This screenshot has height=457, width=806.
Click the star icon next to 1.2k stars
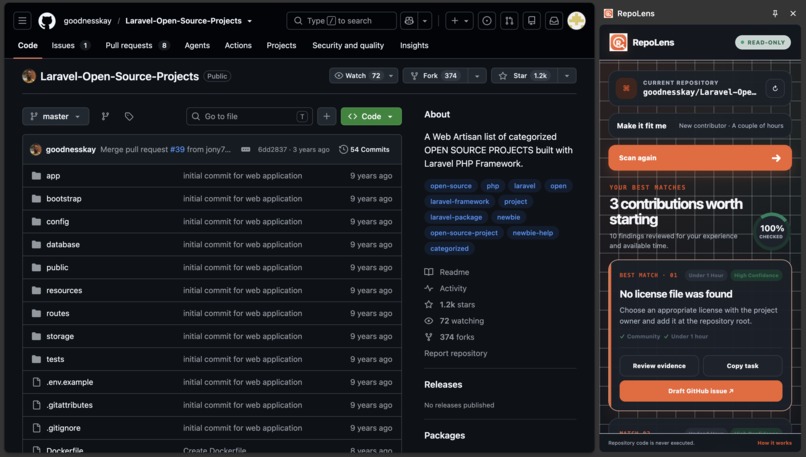[429, 304]
